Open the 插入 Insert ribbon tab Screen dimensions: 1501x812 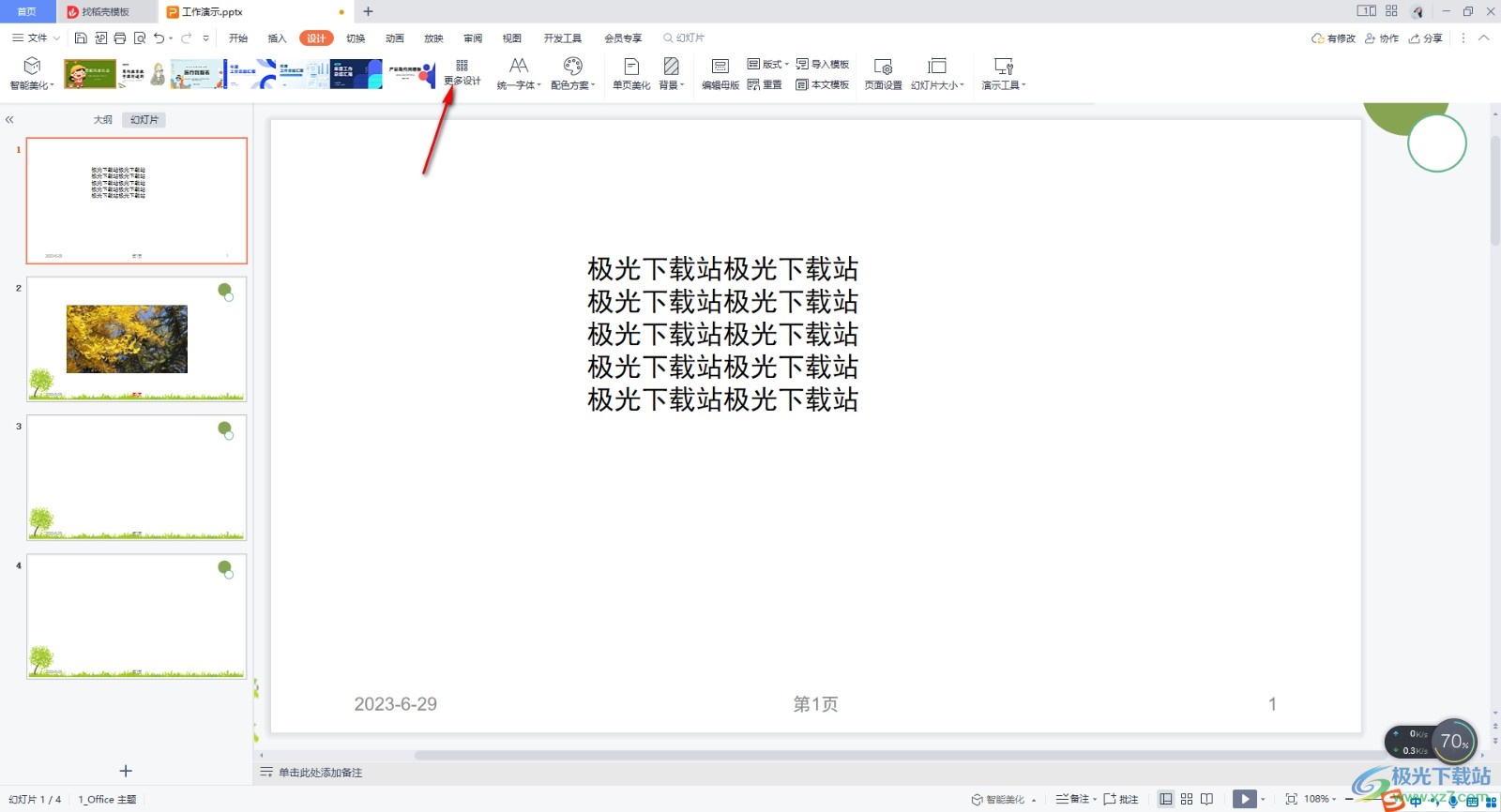(277, 38)
